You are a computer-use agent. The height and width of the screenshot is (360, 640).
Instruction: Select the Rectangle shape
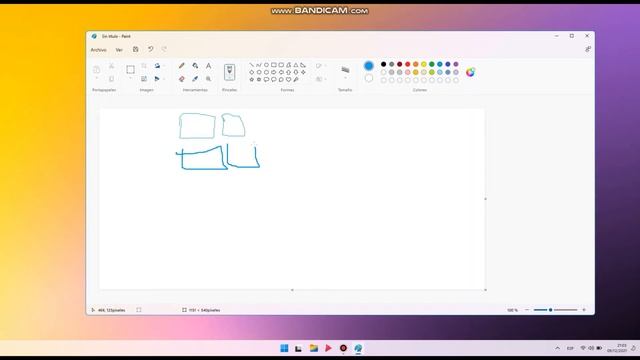point(274,65)
